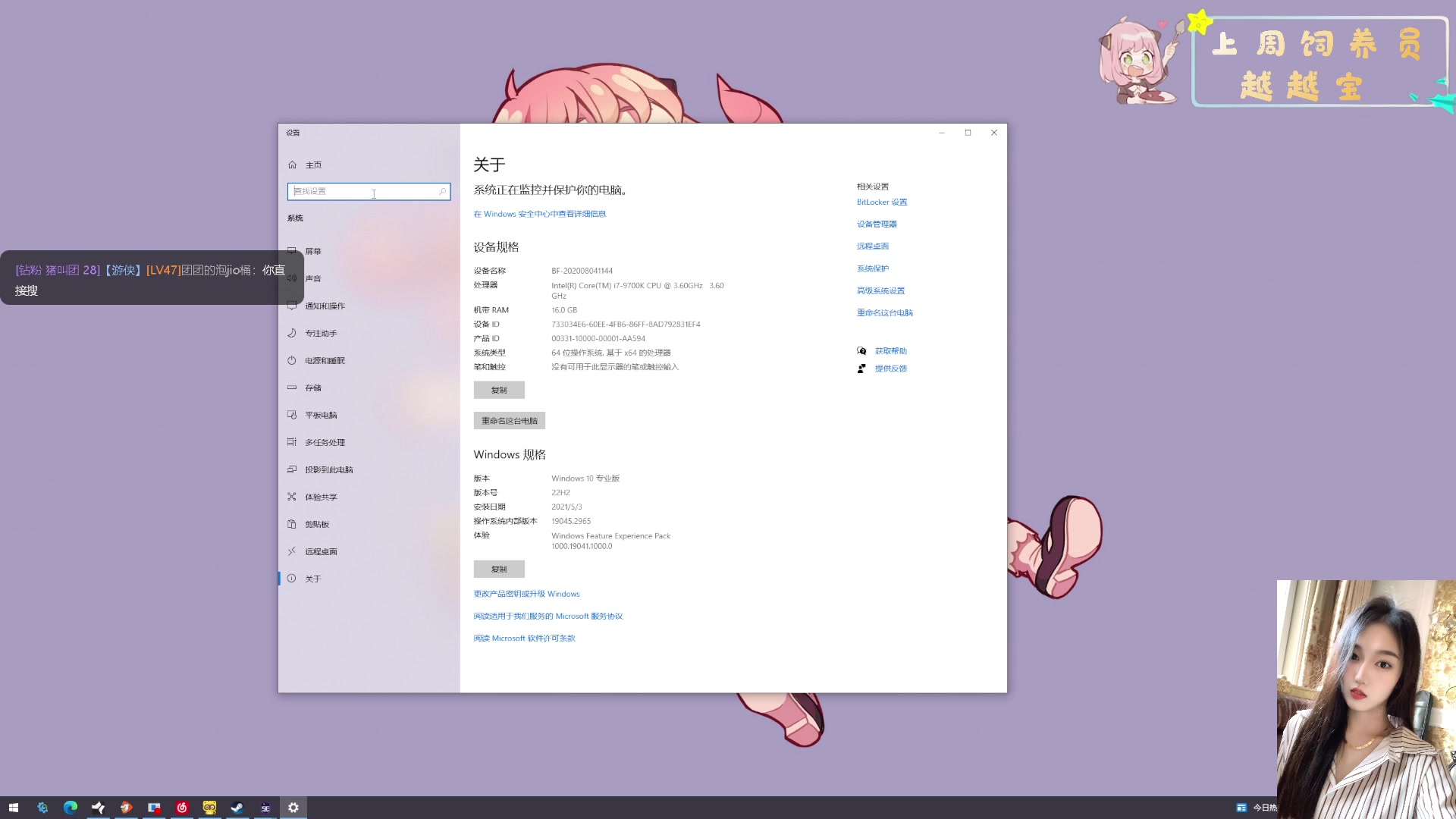Open 远程桌面 link under related settings

[873, 246]
